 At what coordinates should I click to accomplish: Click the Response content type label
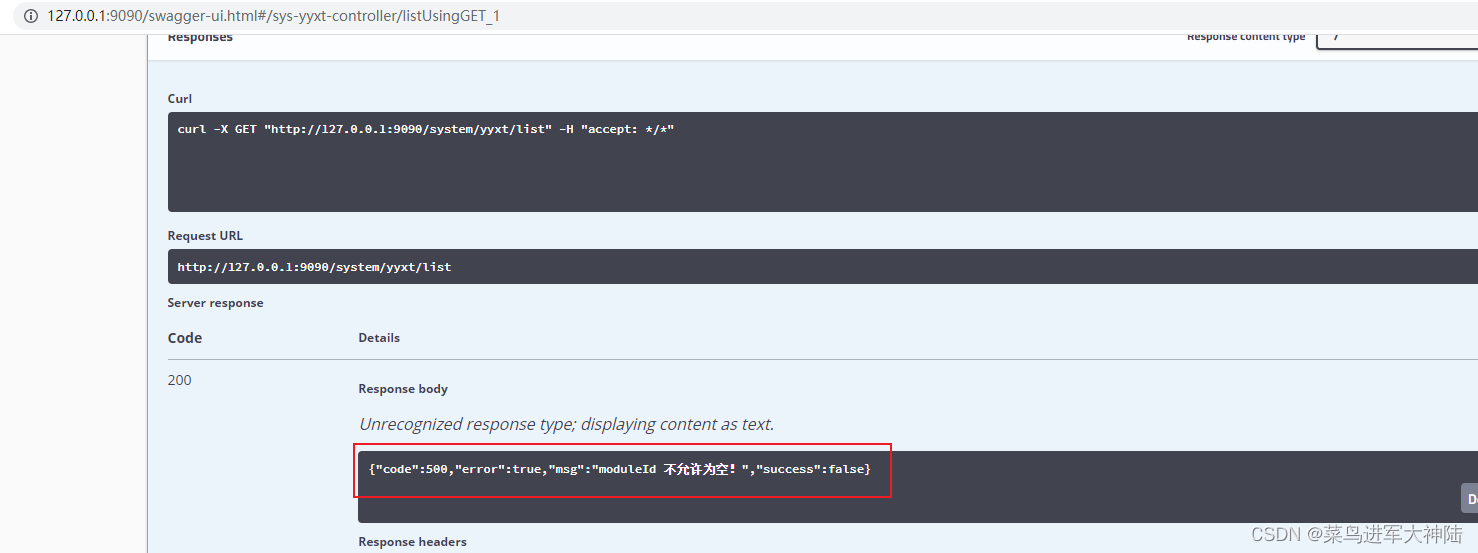click(1246, 38)
